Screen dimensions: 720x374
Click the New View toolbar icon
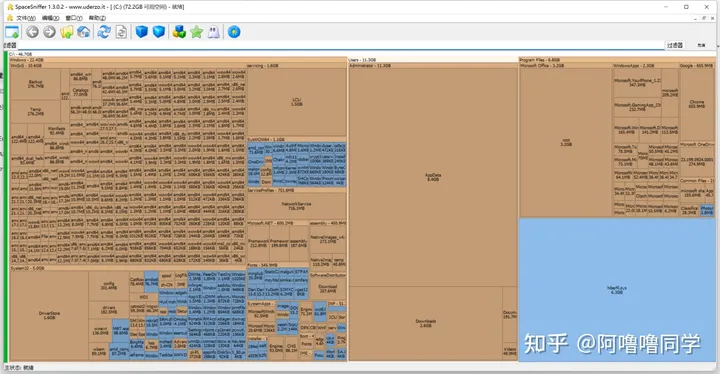click(x=12, y=32)
